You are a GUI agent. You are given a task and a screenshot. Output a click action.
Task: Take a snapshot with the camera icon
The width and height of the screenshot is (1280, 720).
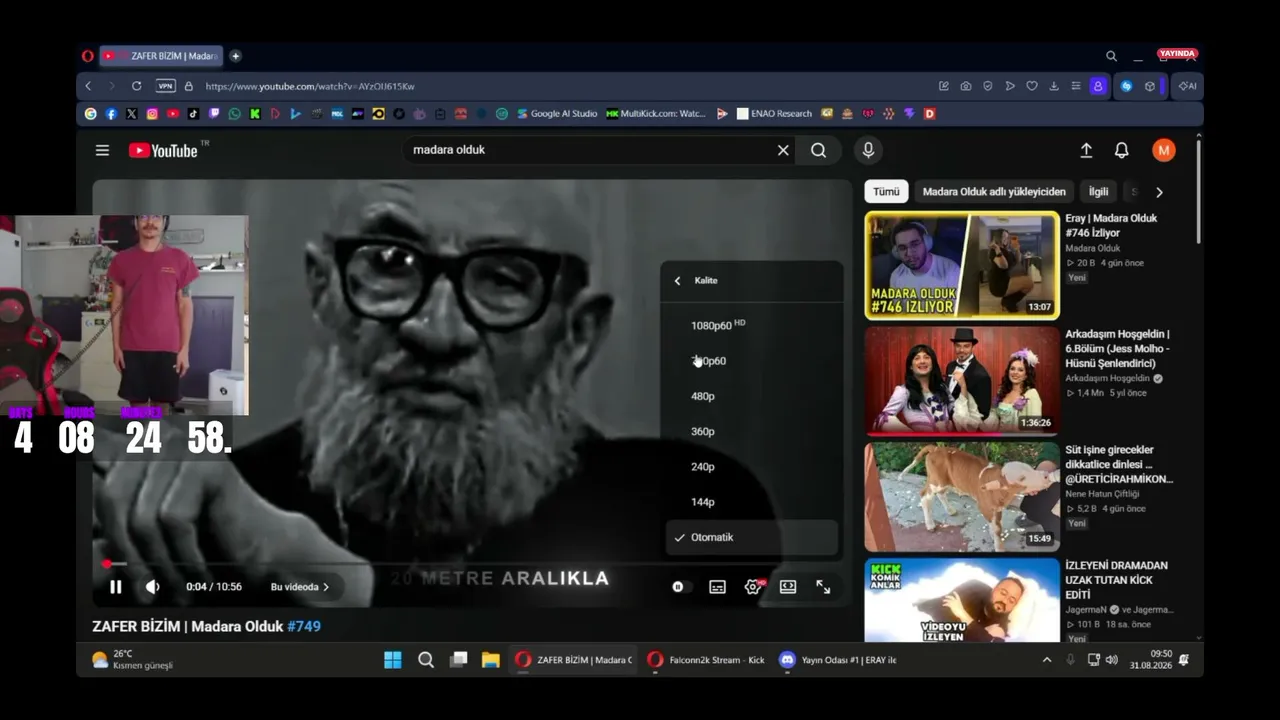point(966,86)
